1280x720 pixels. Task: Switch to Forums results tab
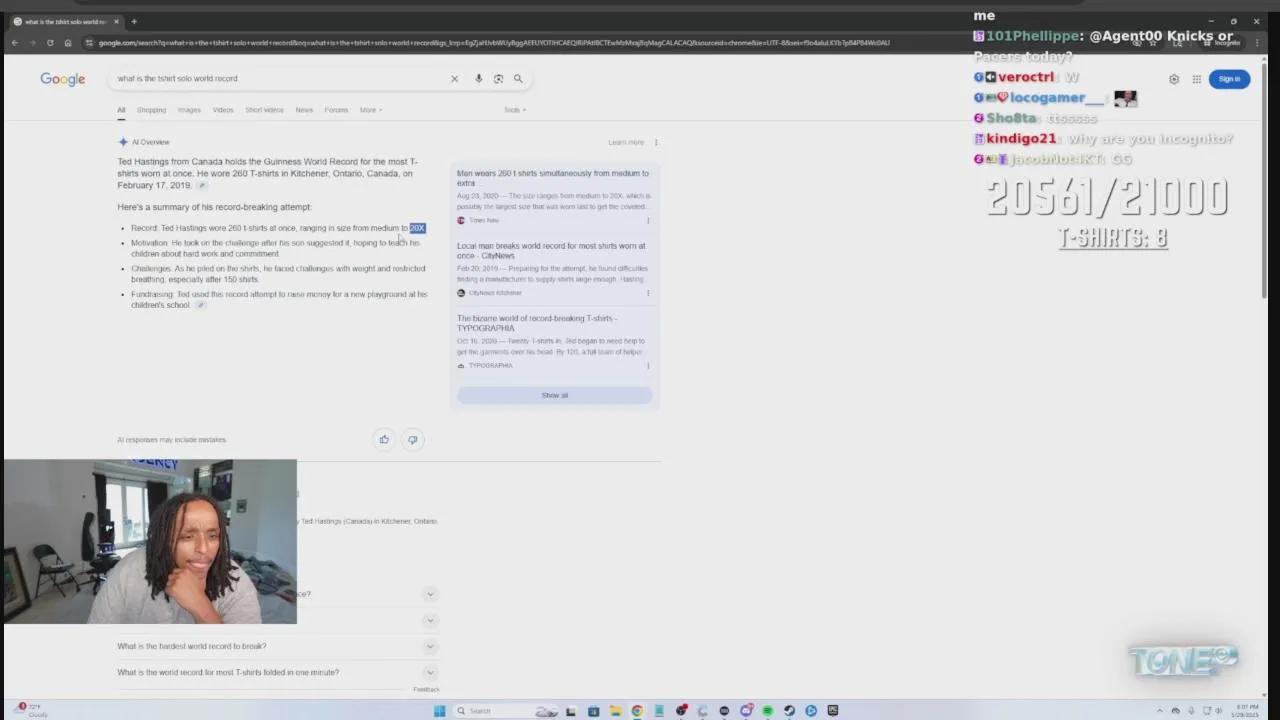pos(336,110)
